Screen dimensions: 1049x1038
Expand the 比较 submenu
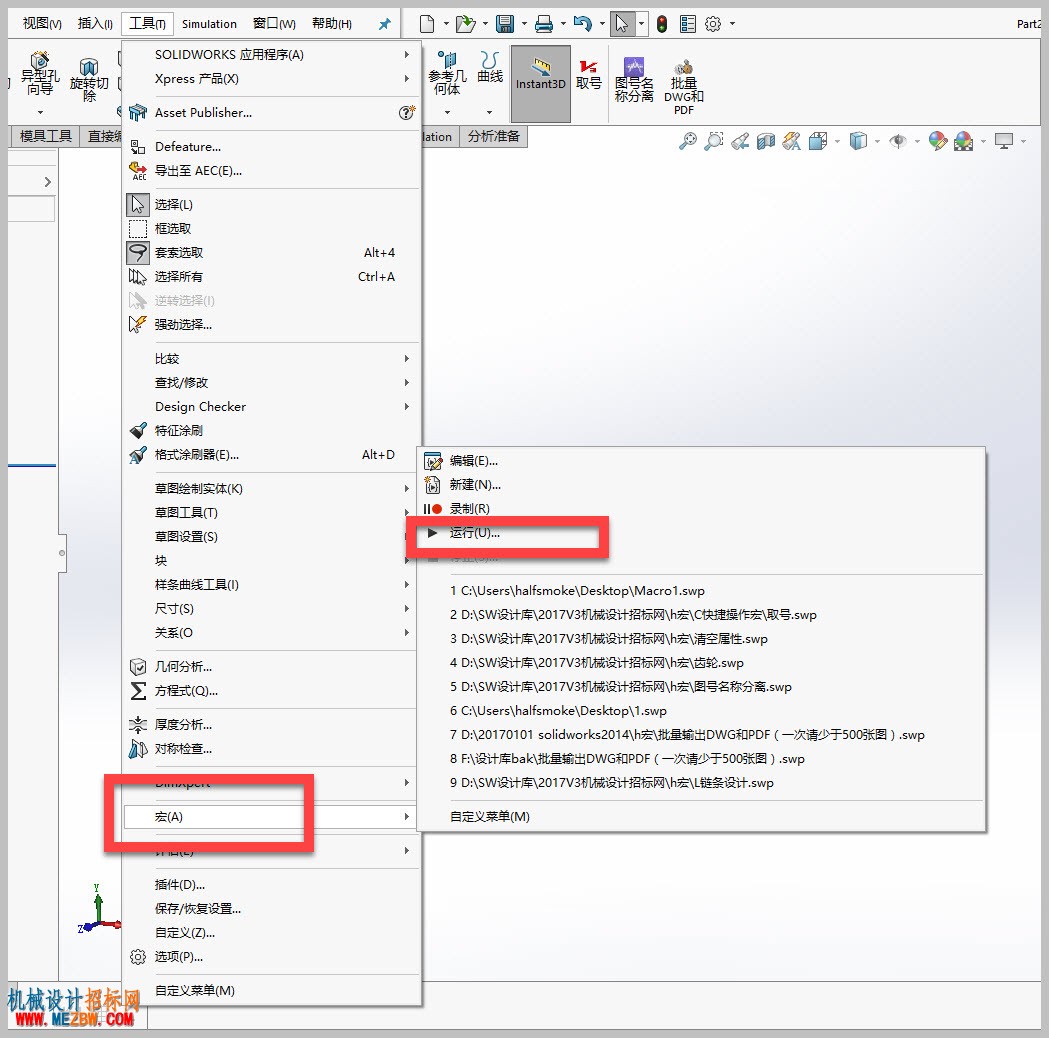point(272,359)
